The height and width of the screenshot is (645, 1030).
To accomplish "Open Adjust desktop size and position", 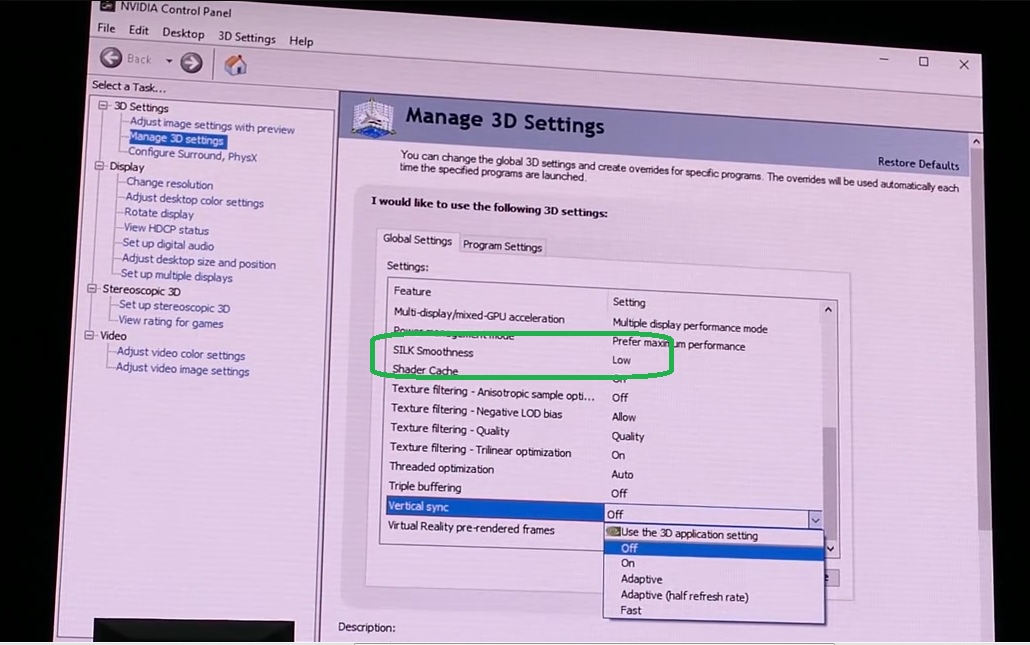I will tap(198, 261).
